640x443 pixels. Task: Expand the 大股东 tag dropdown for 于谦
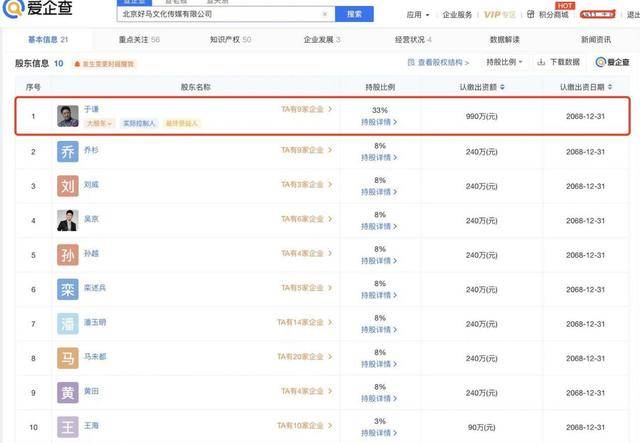(x=99, y=123)
